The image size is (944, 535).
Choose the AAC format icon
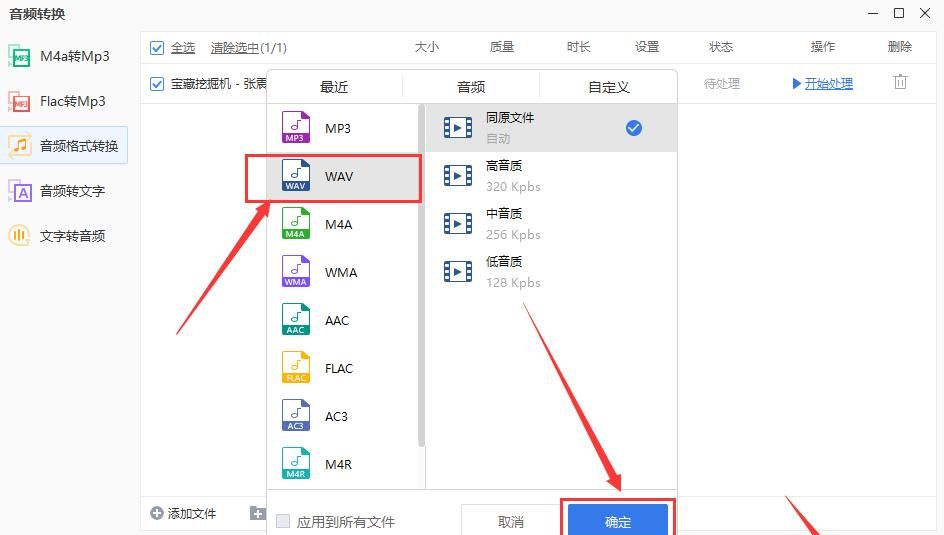click(296, 320)
